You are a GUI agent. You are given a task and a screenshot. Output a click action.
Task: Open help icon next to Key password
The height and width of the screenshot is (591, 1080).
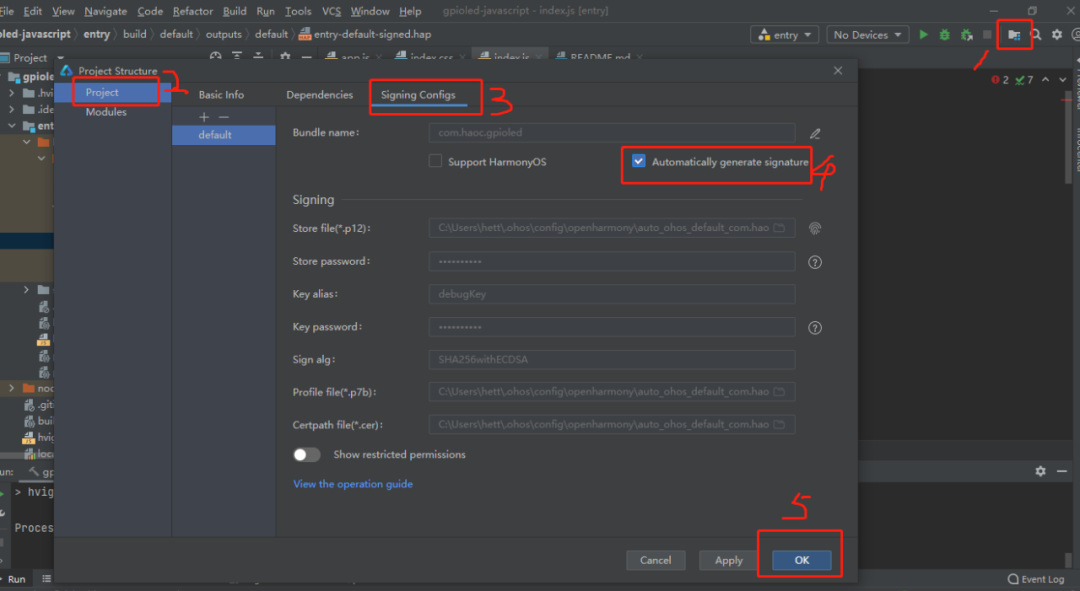click(815, 328)
